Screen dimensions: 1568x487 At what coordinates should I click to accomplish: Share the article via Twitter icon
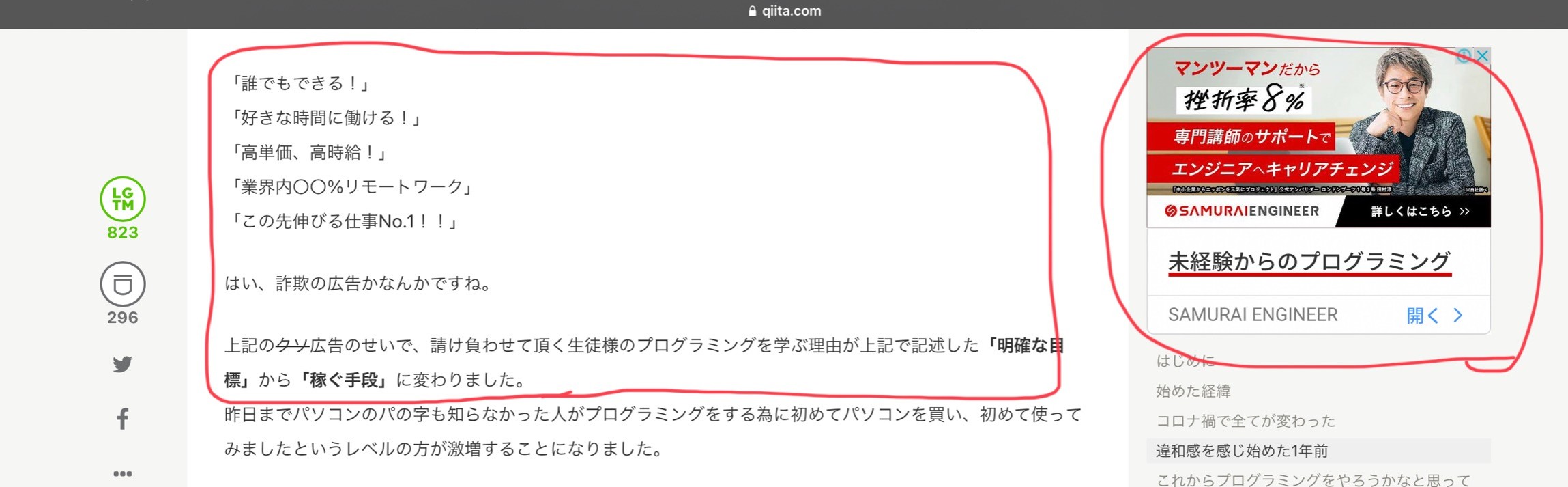tap(123, 364)
